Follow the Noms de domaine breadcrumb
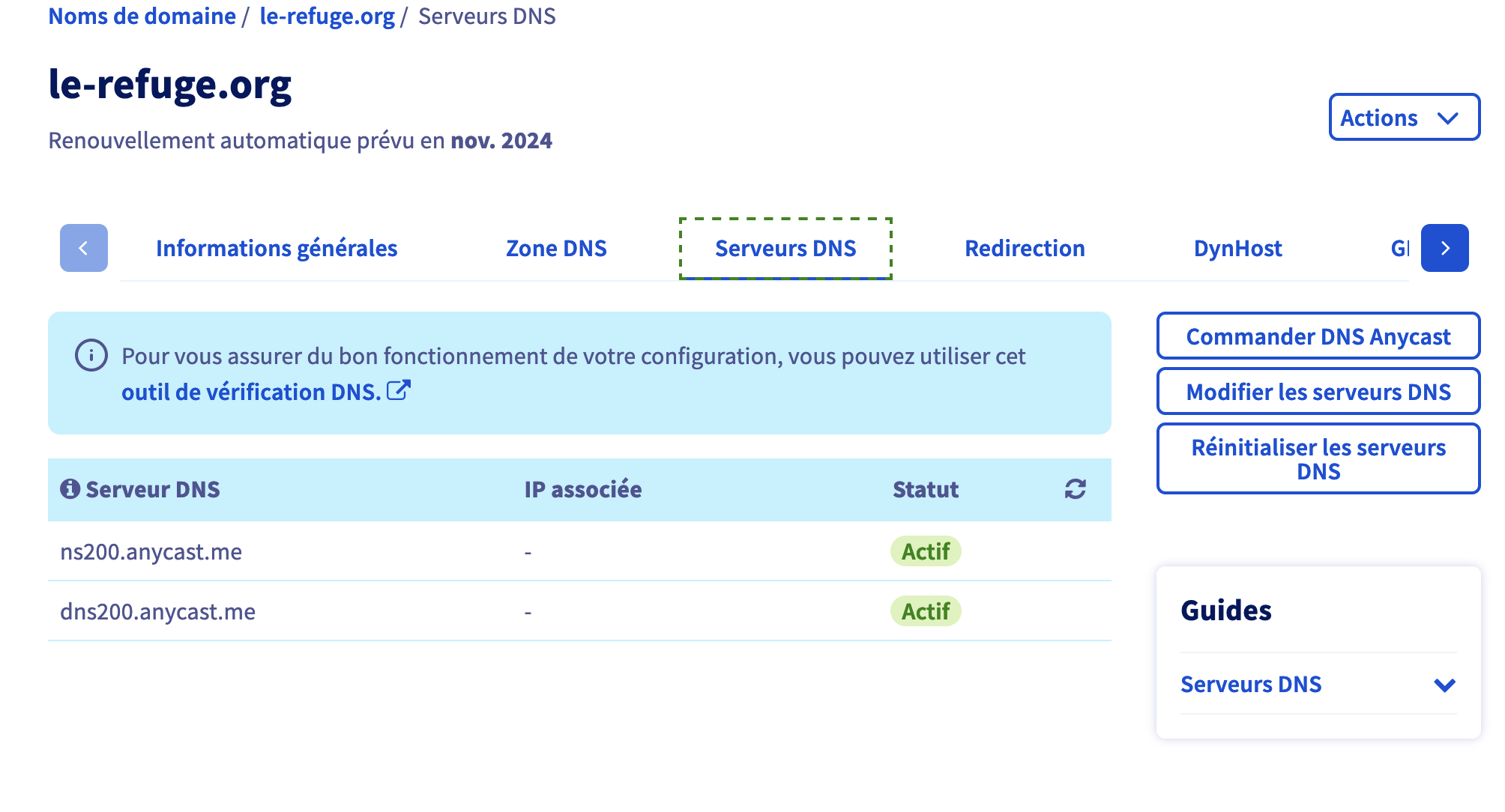Viewport: 1505px width, 812px height. pos(142,16)
